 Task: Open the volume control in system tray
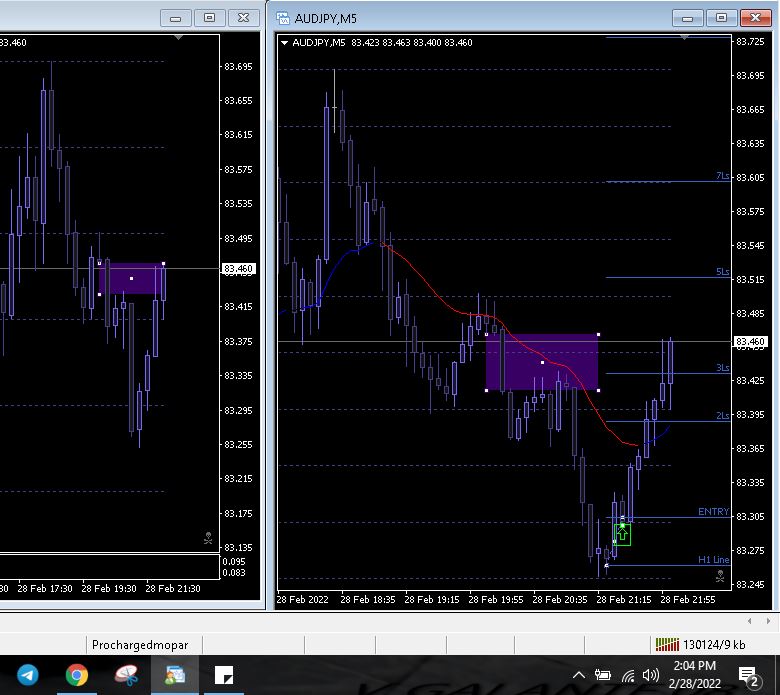651,675
